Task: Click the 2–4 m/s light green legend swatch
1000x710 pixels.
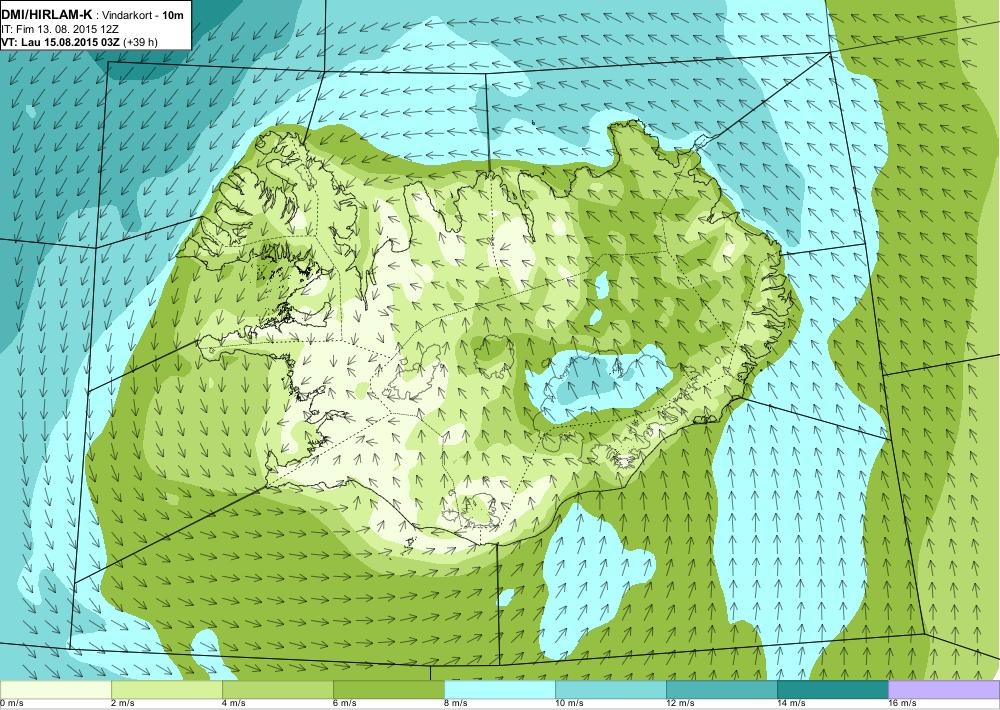Action: [x=166, y=690]
